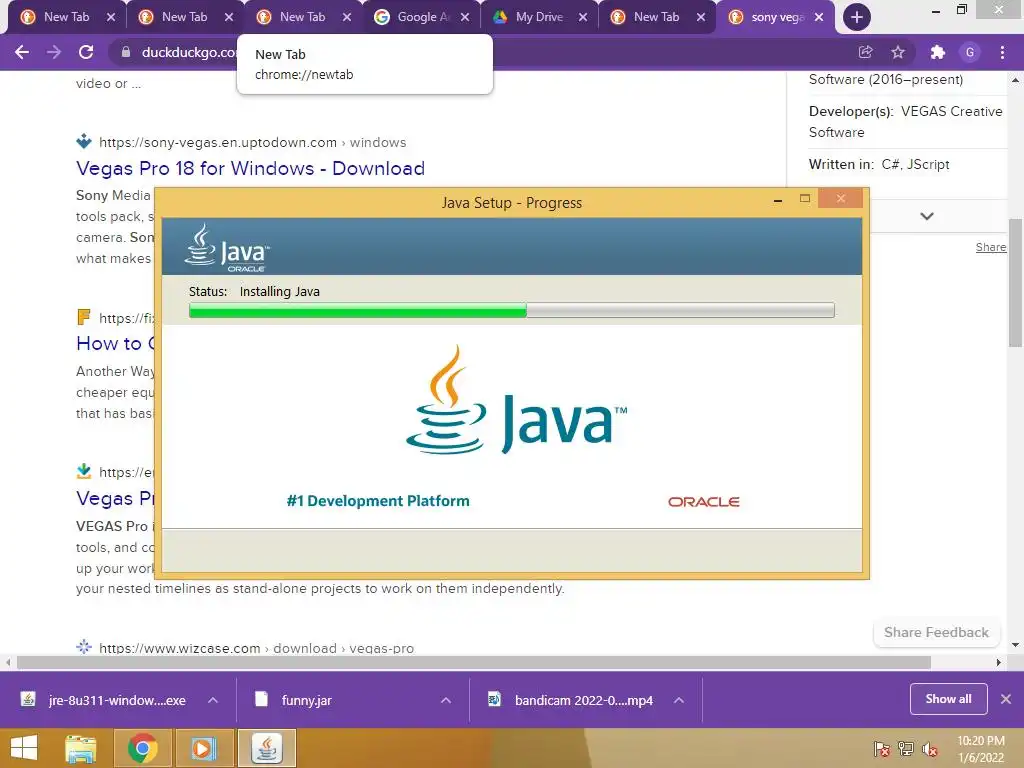Minimize the Java Setup window
The width and height of the screenshot is (1024, 768).
(x=777, y=200)
